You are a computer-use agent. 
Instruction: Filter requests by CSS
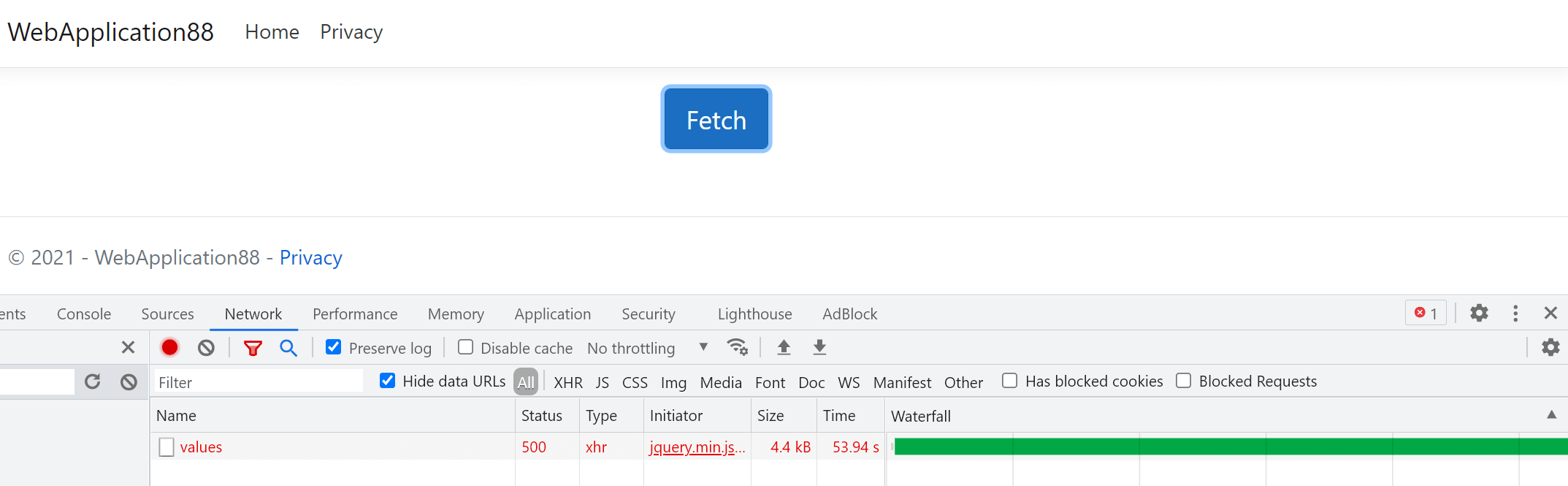point(635,382)
